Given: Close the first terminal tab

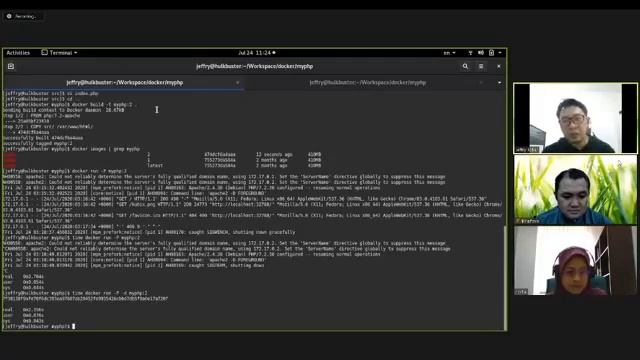Looking at the screenshot, I should (238, 82).
